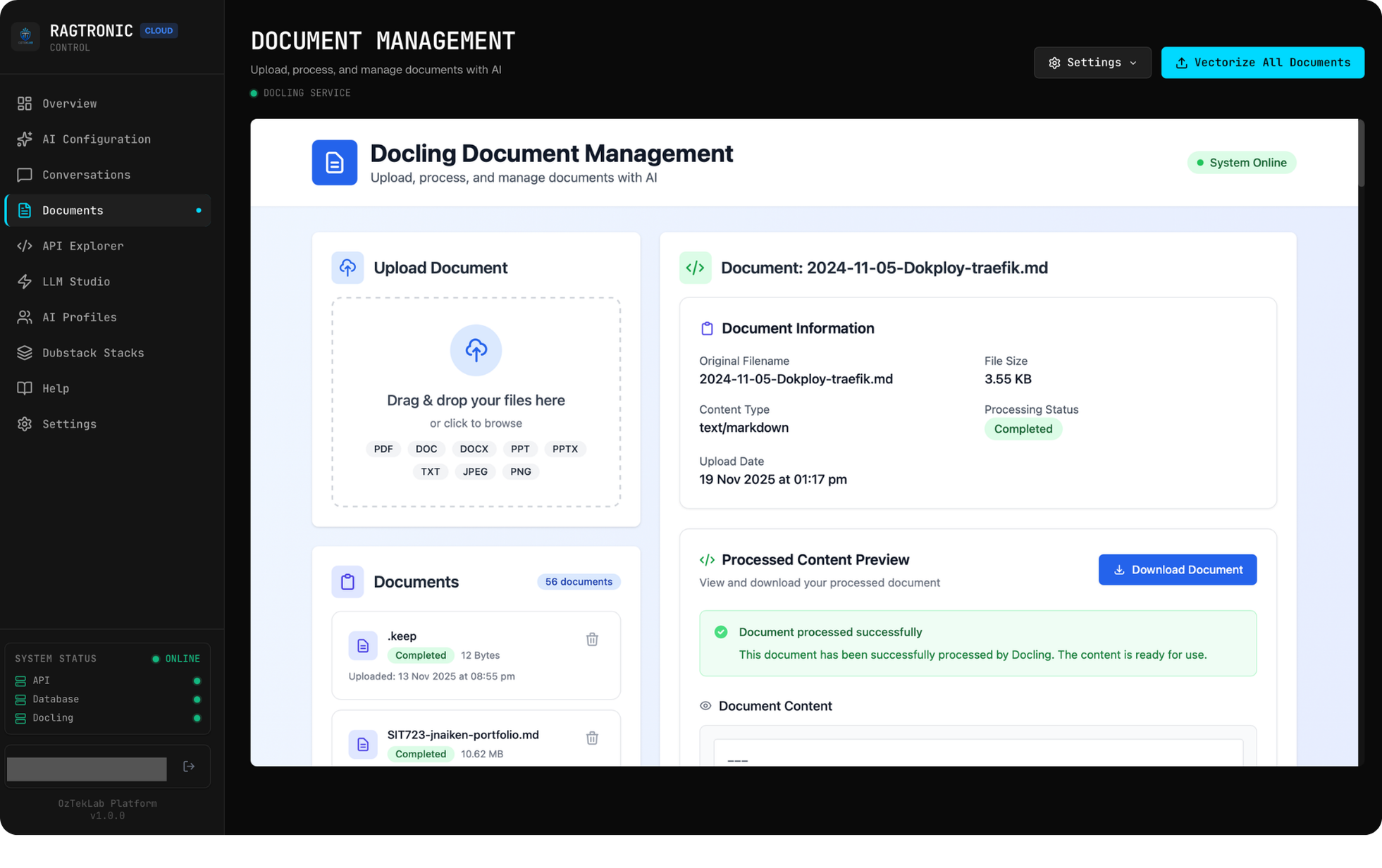Click the Conversations chat icon
The image size is (1382, 868).
(x=24, y=174)
